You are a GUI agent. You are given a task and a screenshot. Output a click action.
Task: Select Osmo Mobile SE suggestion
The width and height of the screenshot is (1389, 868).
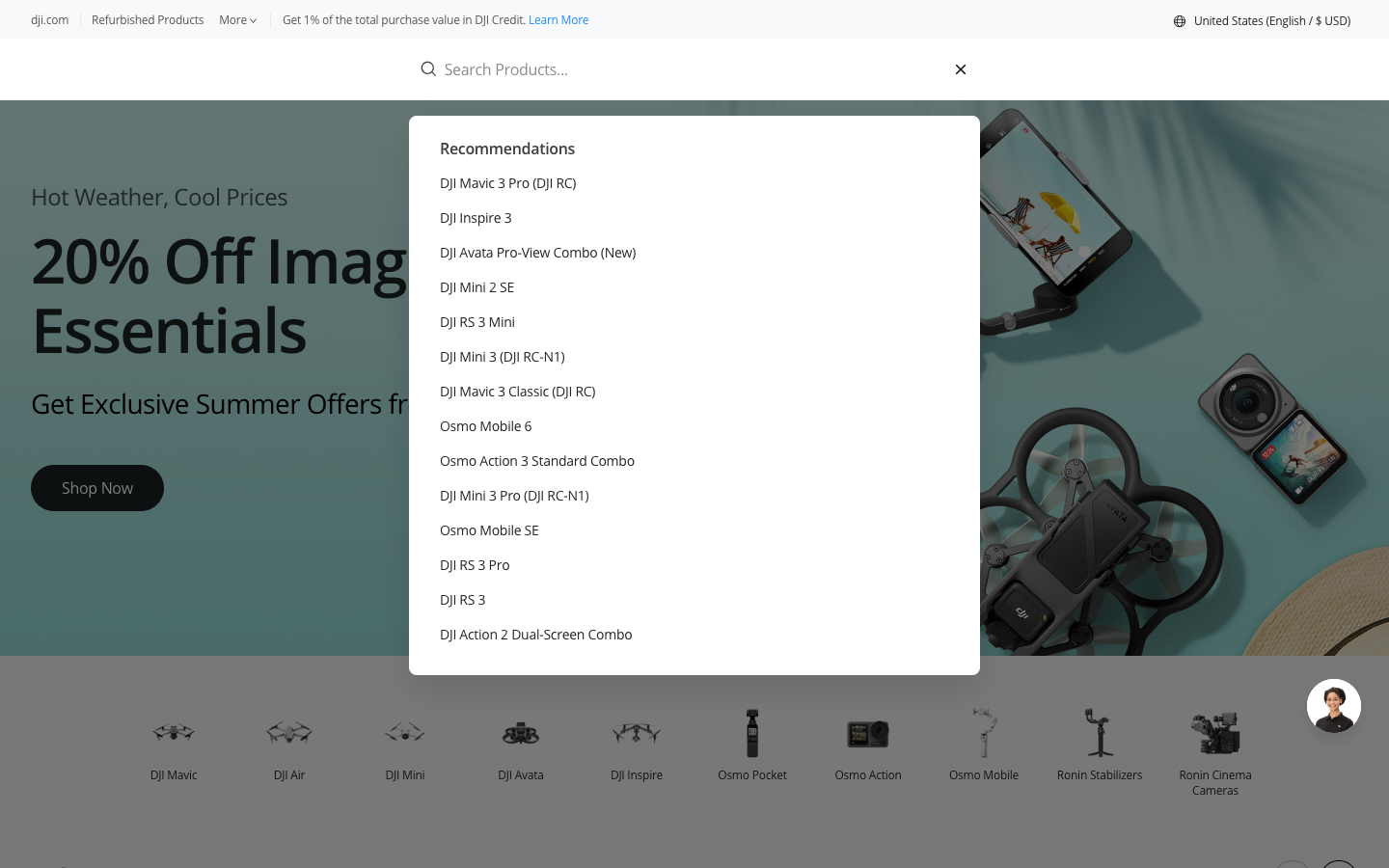(x=489, y=530)
